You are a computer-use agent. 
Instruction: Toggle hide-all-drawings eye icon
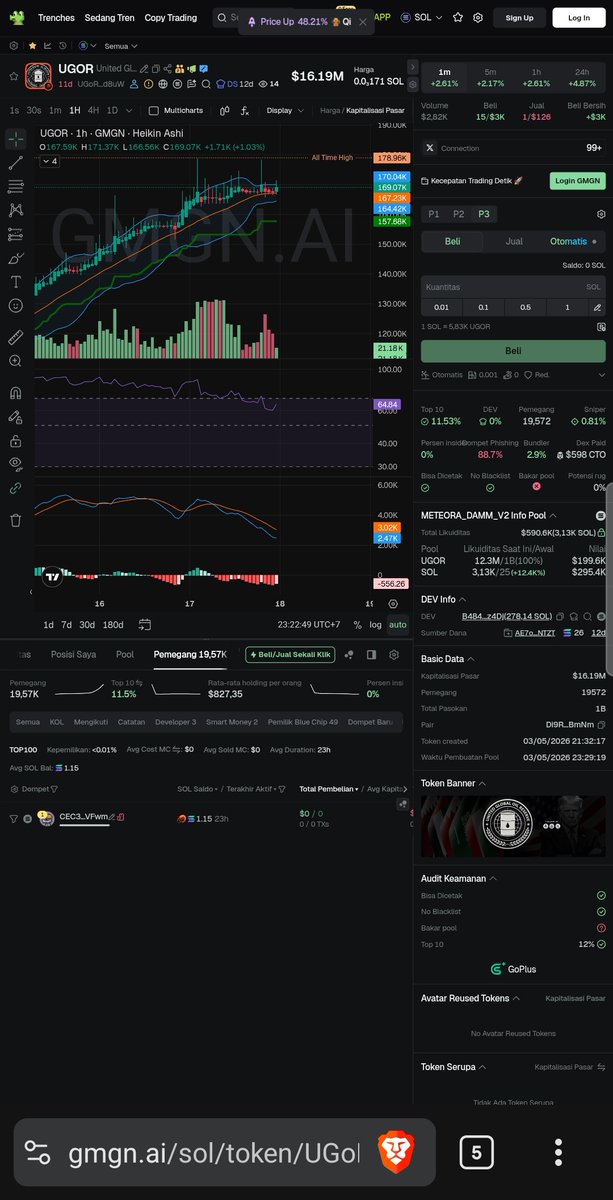[15, 464]
